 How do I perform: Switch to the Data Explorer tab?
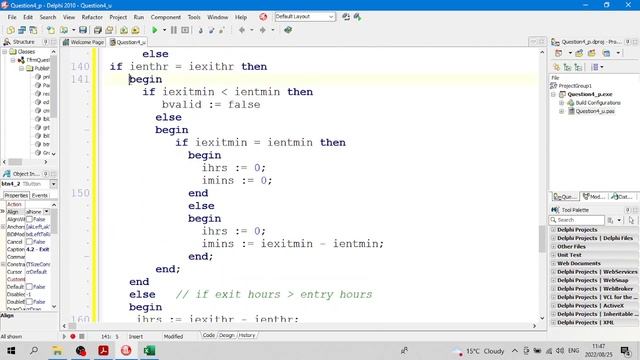[x=622, y=197]
